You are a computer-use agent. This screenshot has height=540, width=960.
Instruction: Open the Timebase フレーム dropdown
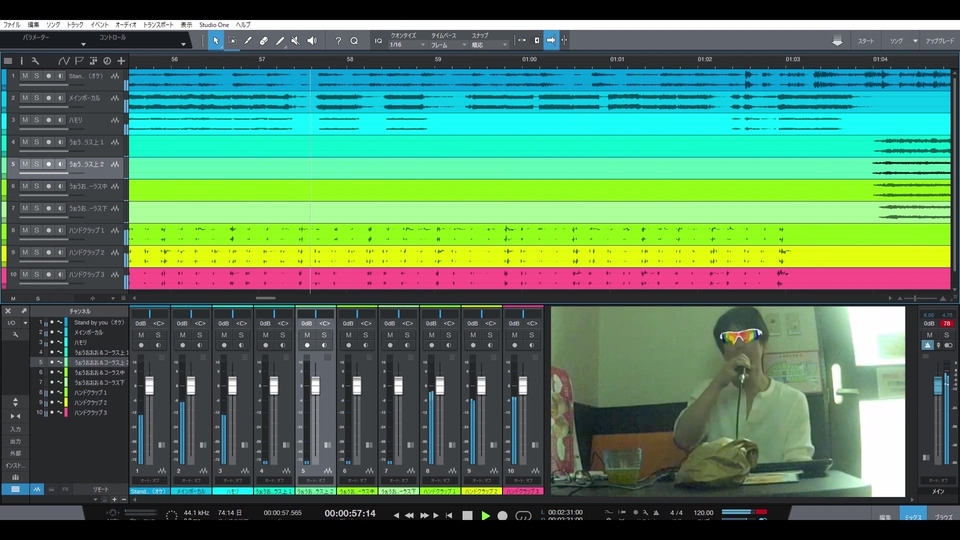click(x=448, y=45)
